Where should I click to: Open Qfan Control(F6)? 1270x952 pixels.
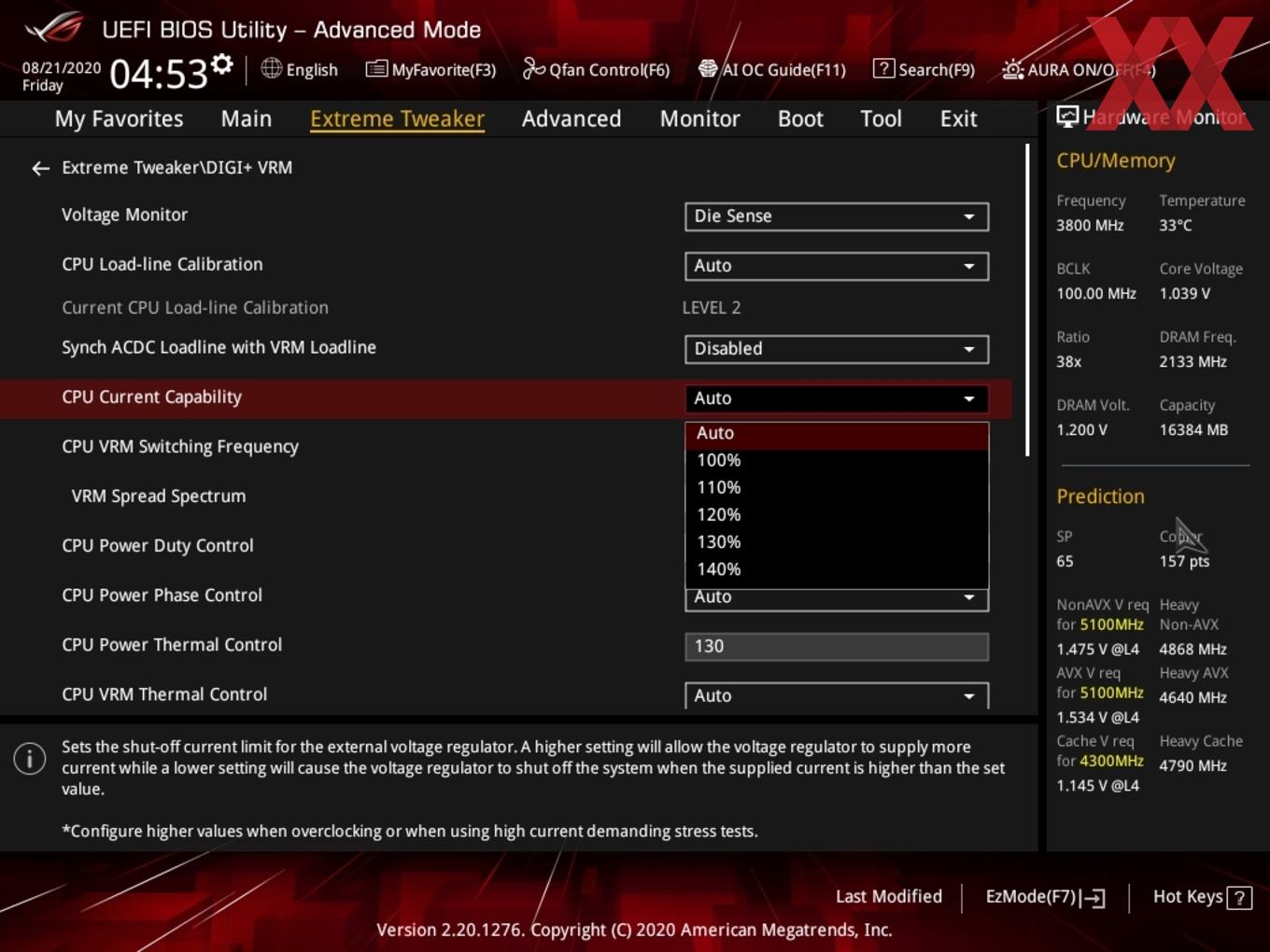(596, 69)
